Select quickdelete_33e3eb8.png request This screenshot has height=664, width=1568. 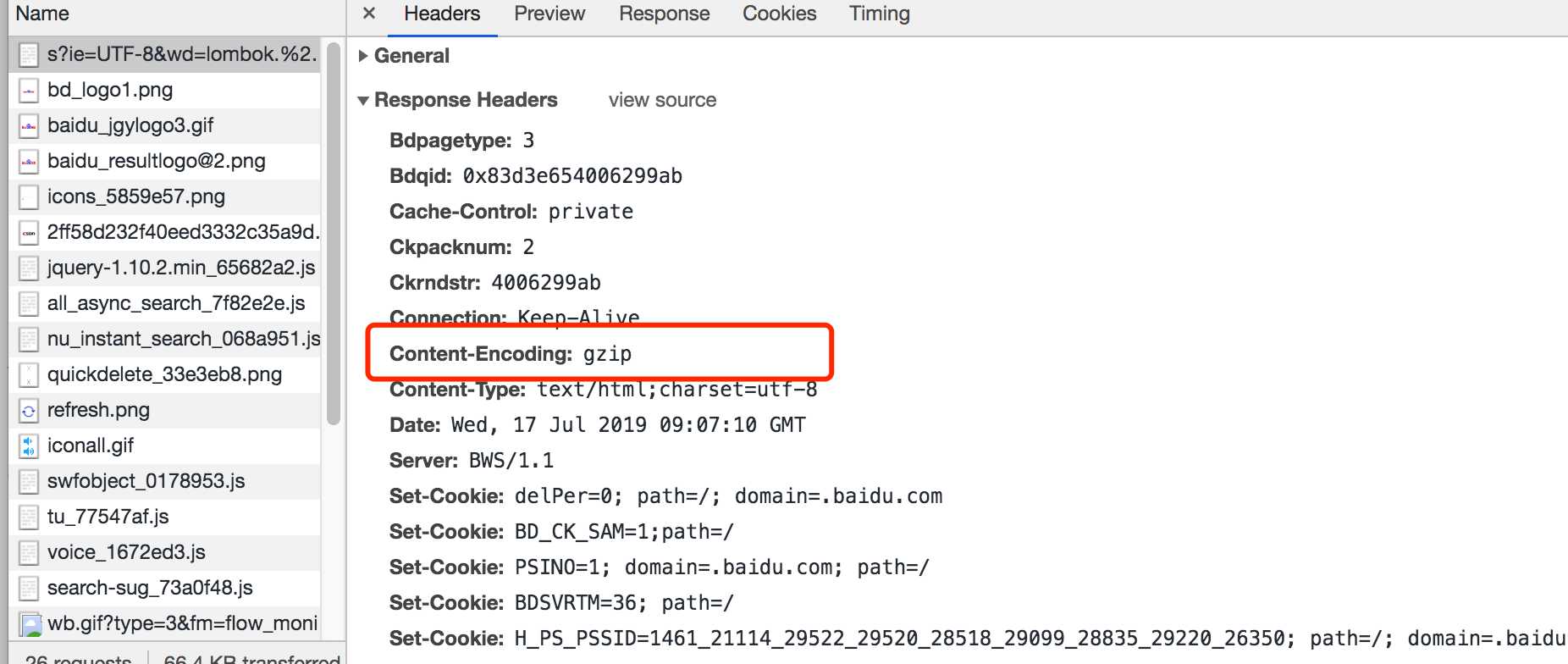point(164,374)
